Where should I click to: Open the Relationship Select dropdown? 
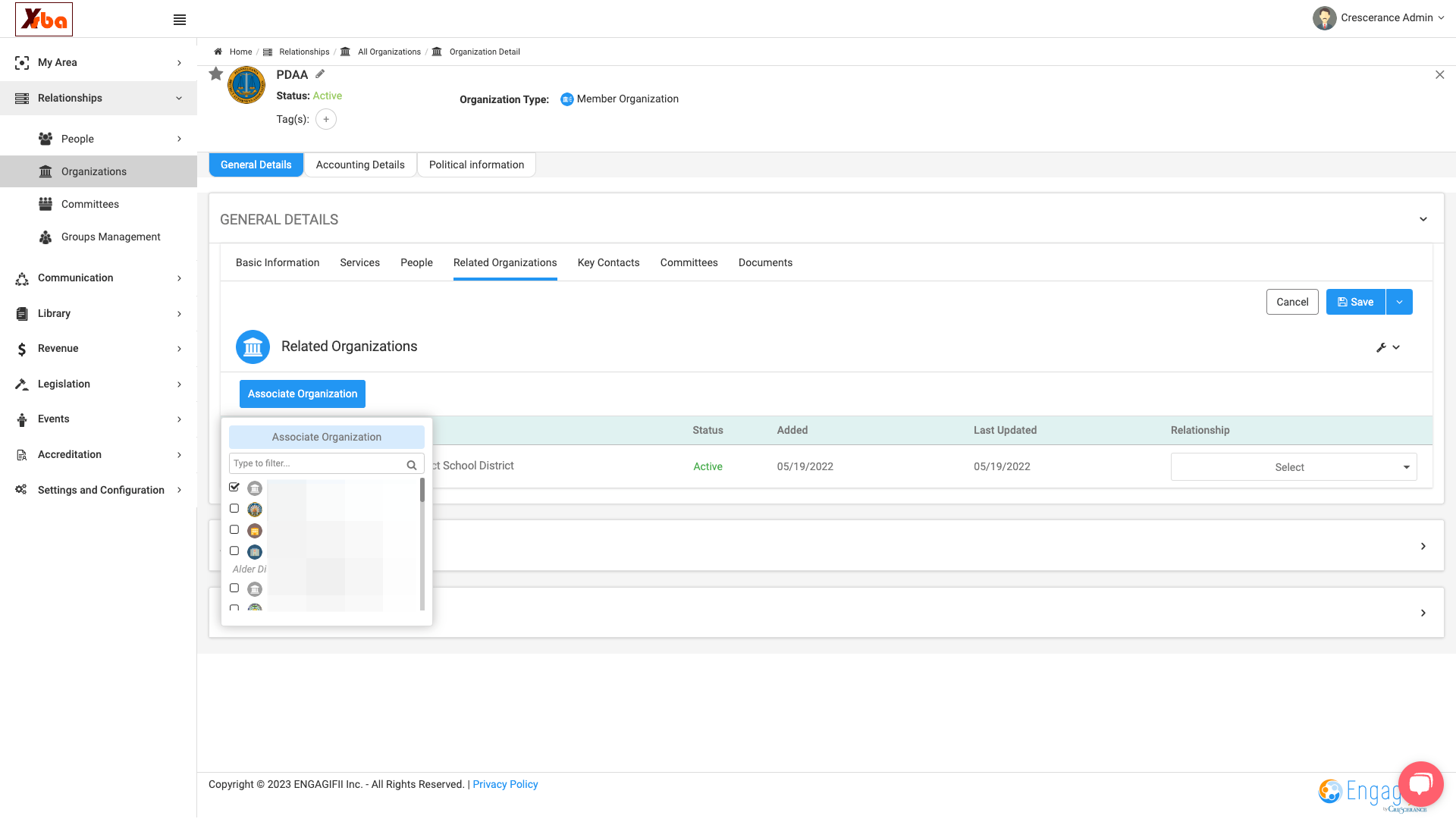pyautogui.click(x=1294, y=467)
